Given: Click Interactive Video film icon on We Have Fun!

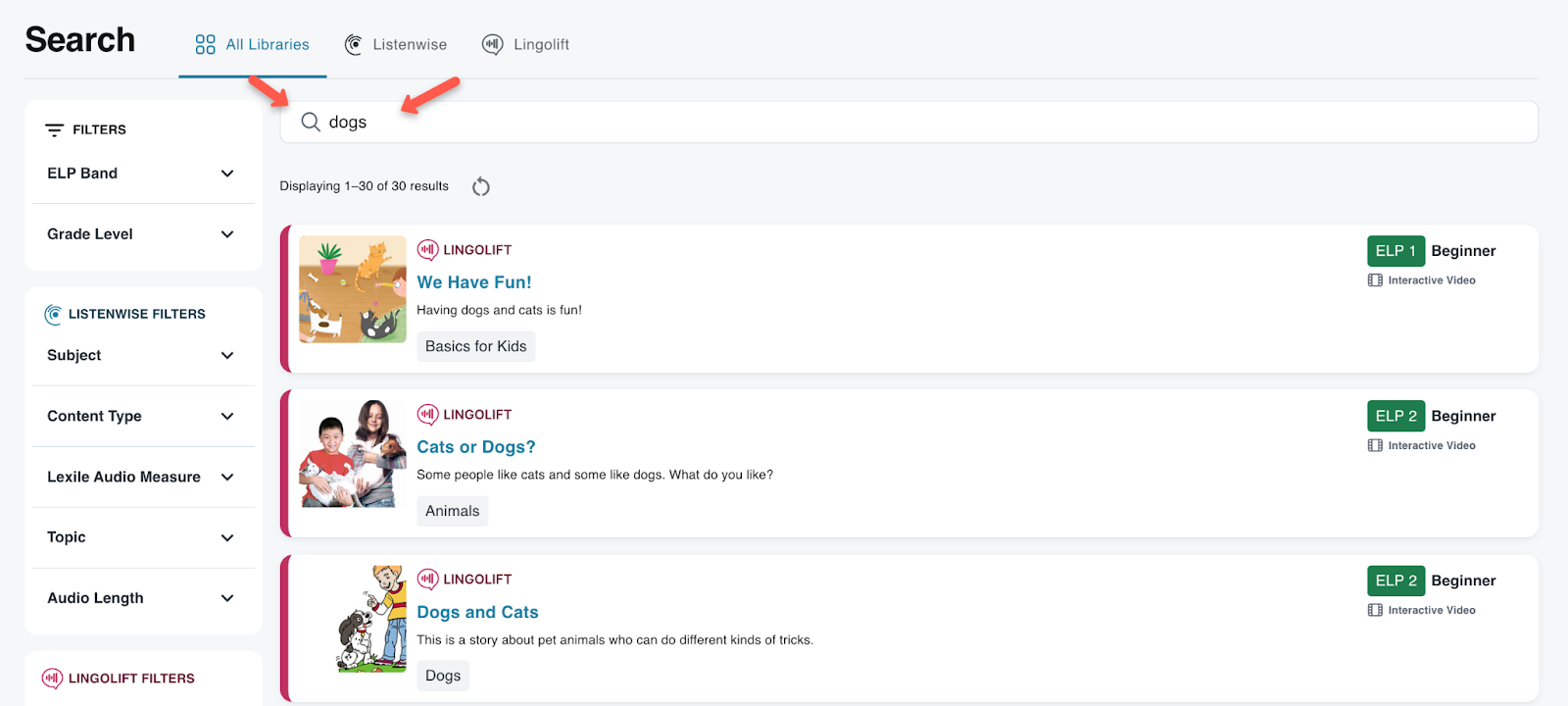Looking at the screenshot, I should [x=1375, y=280].
